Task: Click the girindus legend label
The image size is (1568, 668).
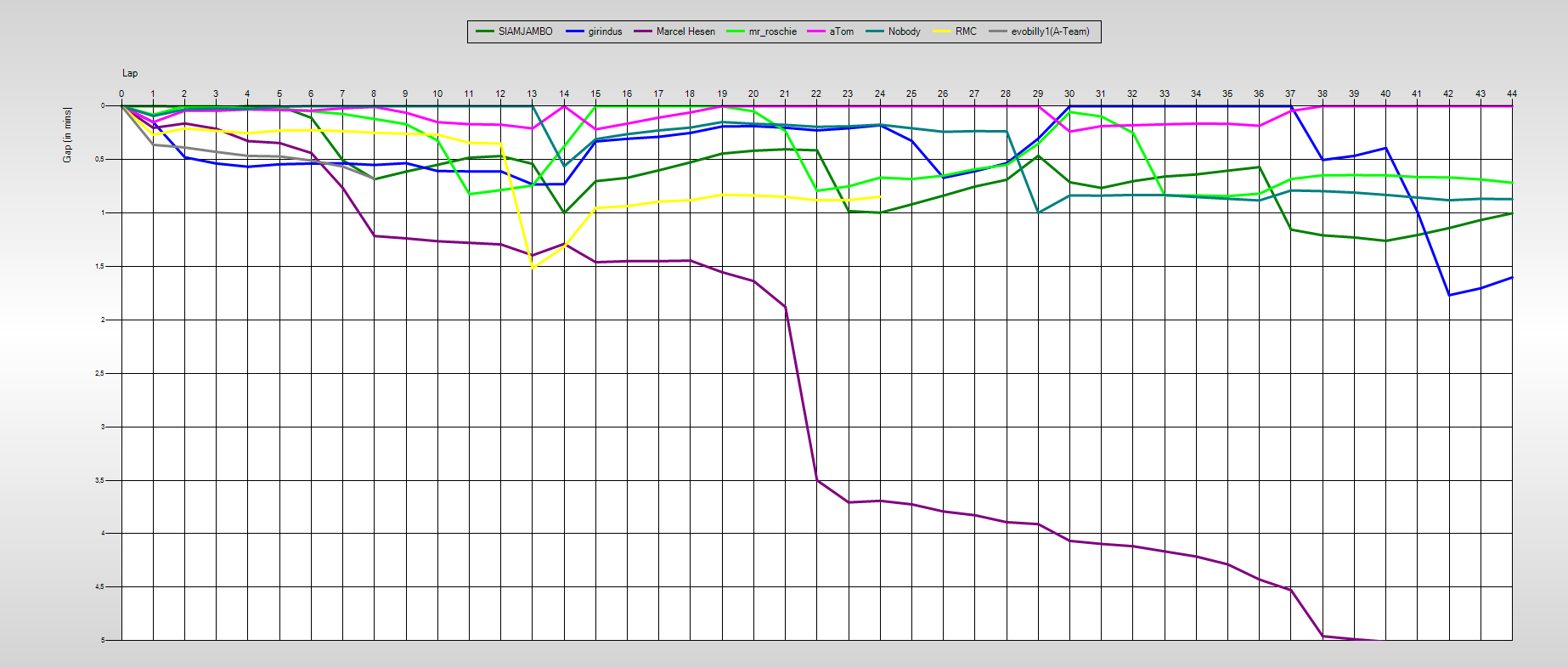Action: tap(605, 31)
